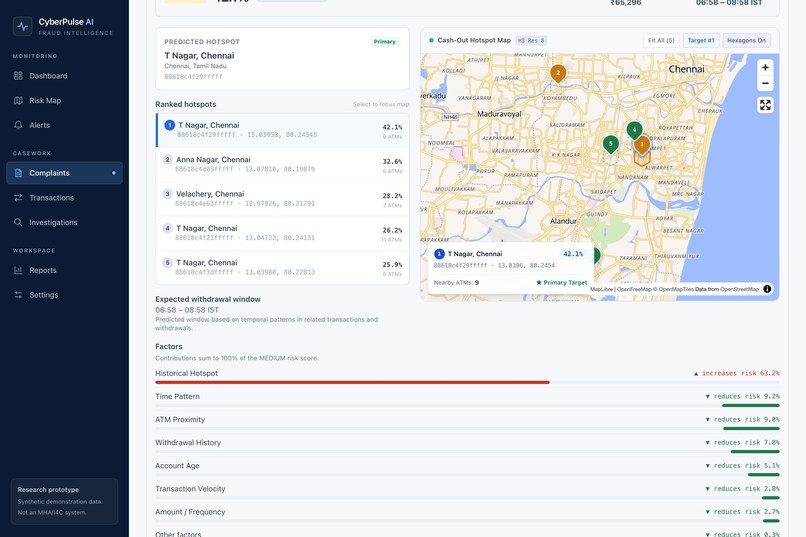
Task: Click Historical Hotspot red factor bar
Action: click(353, 382)
